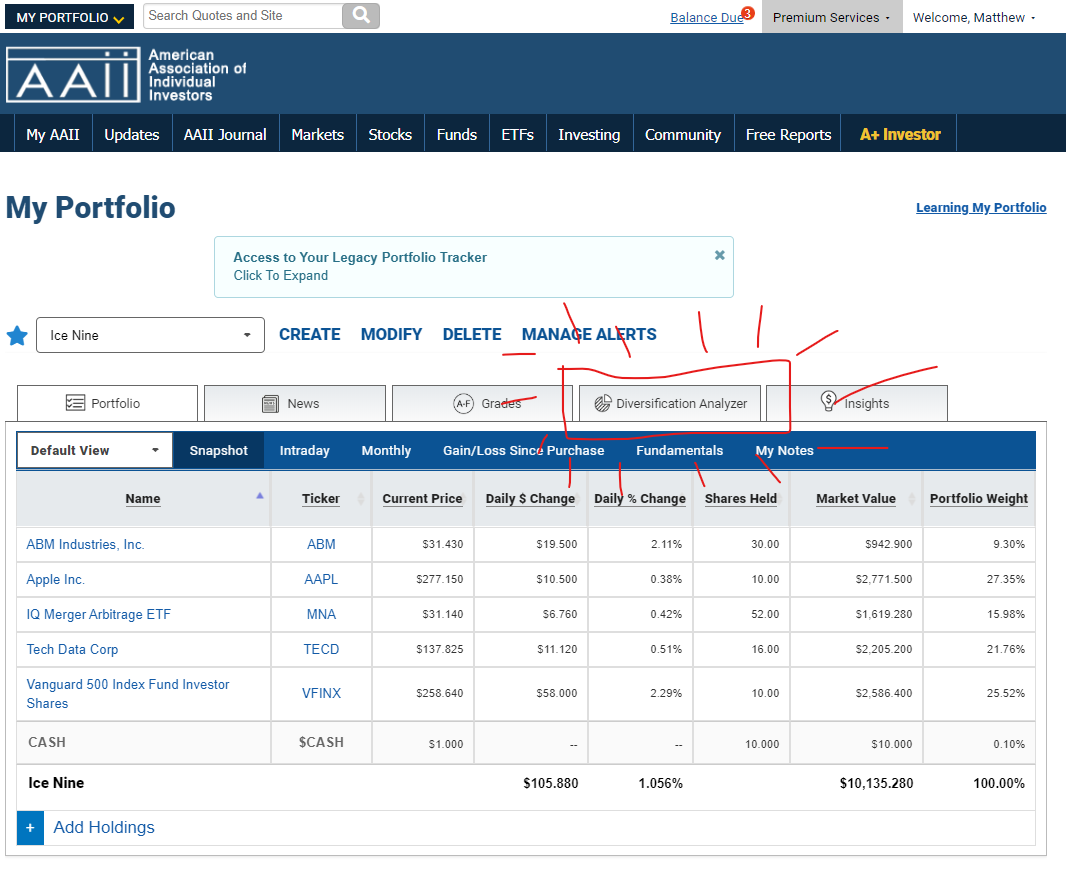Viewport: 1066px width, 871px height.
Task: Sort by Daily % Change column
Action: point(640,498)
